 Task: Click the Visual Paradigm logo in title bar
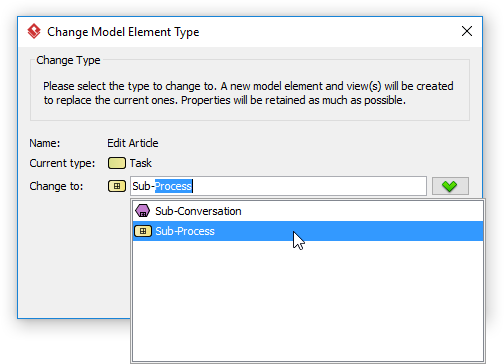click(34, 31)
